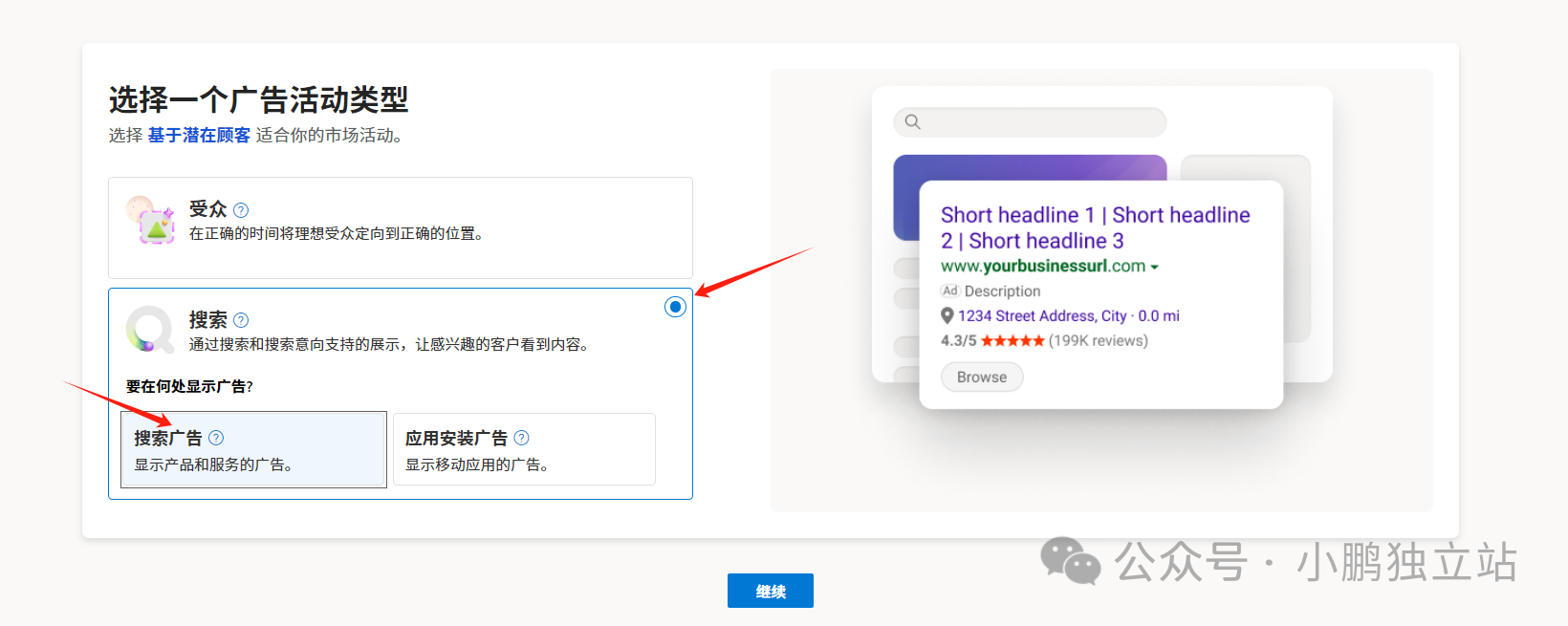Image resolution: width=1568 pixels, height=626 pixels.
Task: Click the help icon next to 受众
Action: tap(241, 210)
